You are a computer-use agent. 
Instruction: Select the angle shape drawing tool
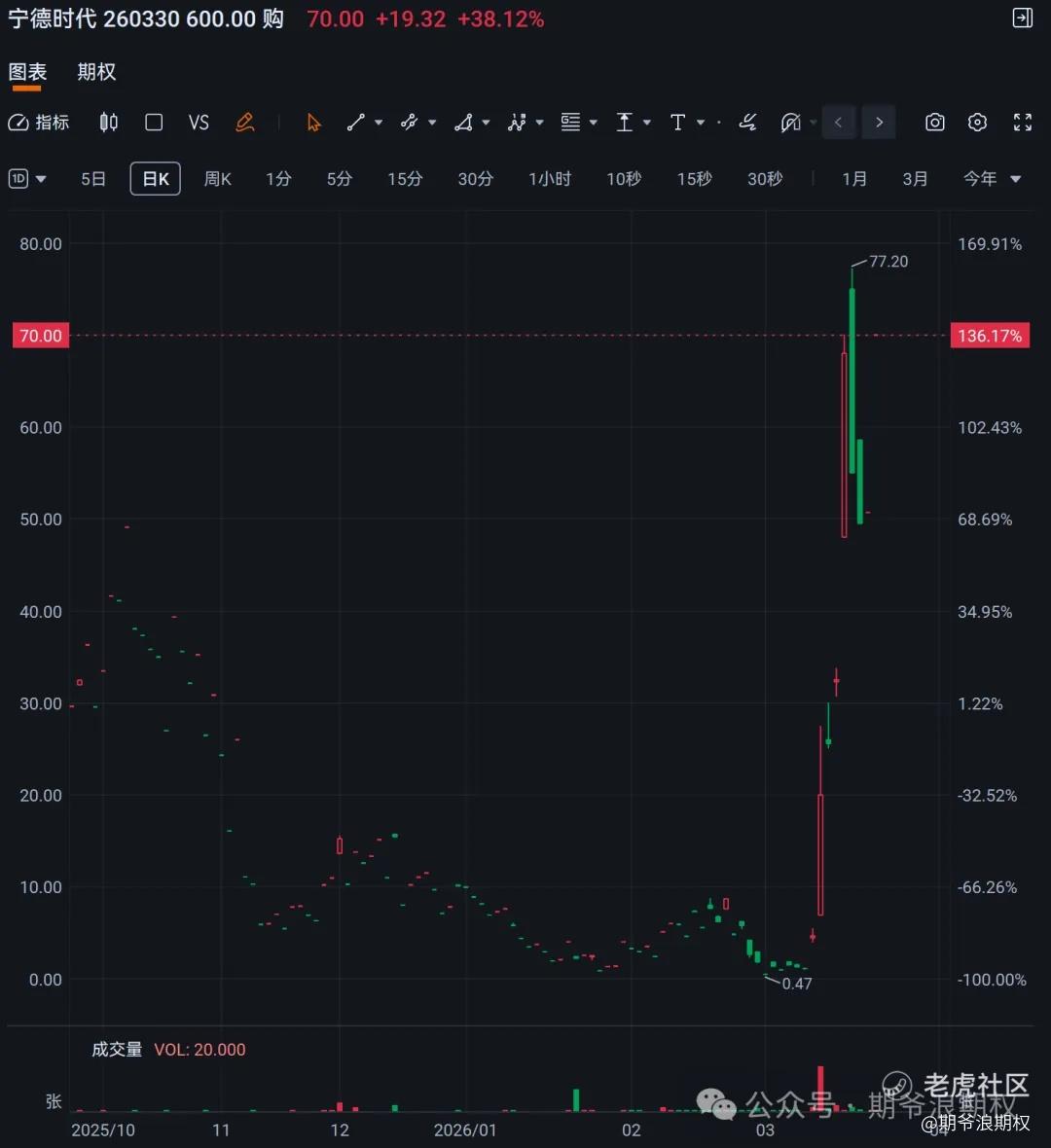pyautogui.click(x=463, y=123)
